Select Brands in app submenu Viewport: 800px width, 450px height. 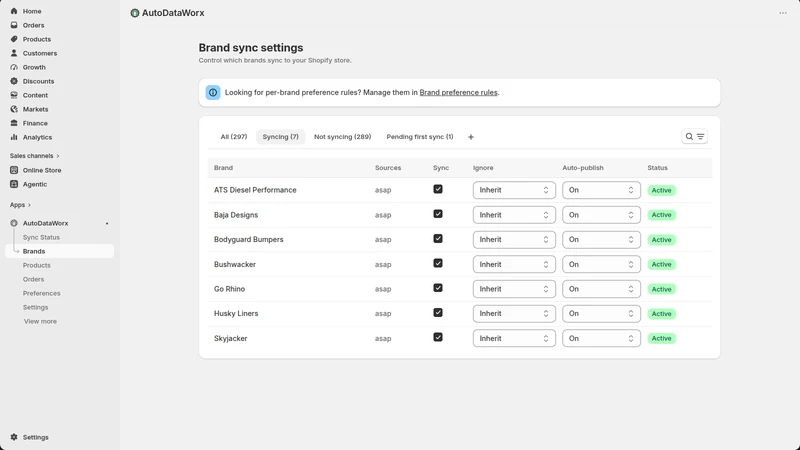[x=60, y=251]
